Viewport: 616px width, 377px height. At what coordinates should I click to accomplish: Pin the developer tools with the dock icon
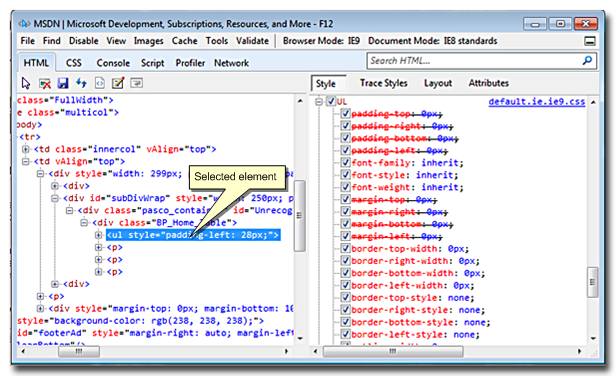point(590,41)
